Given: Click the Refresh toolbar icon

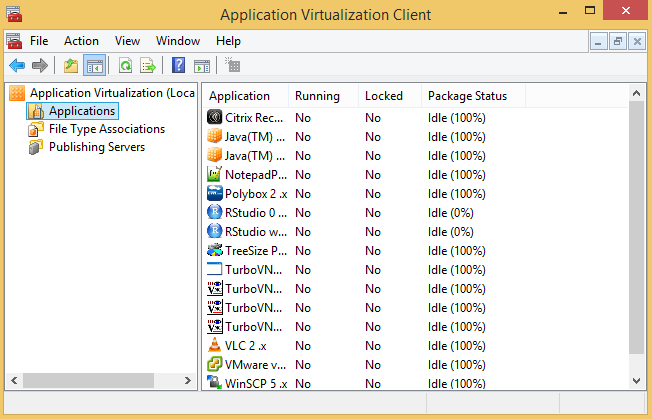Looking at the screenshot, I should pos(125,65).
